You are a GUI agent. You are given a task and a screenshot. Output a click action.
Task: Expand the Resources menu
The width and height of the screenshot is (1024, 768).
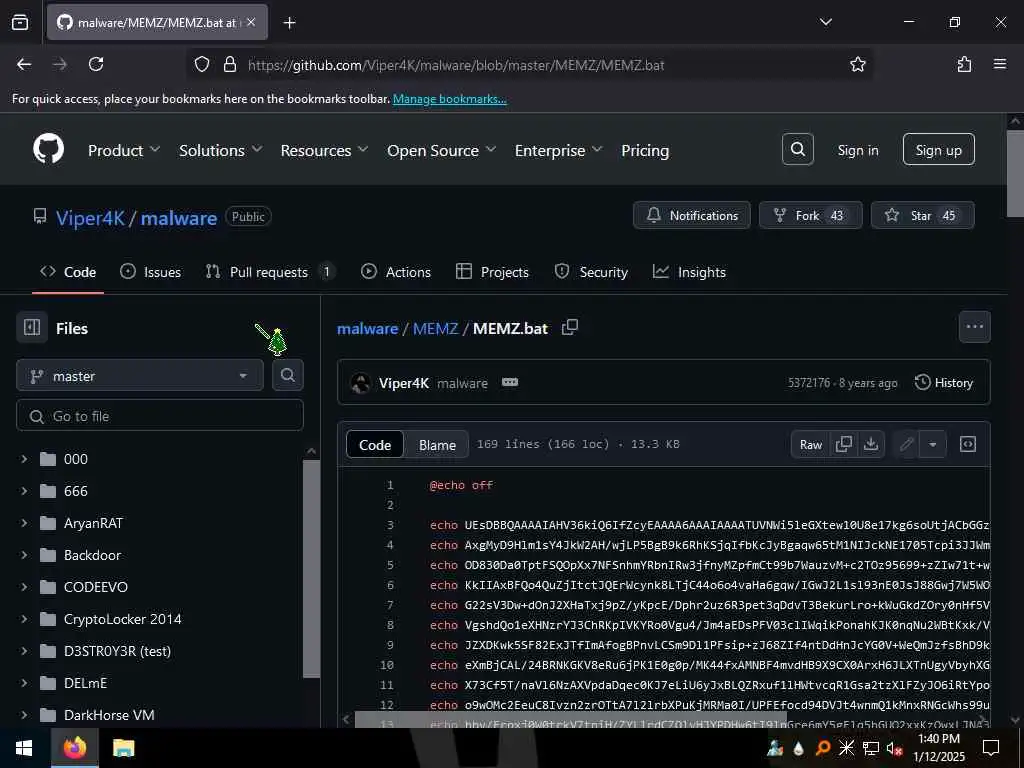[325, 150]
